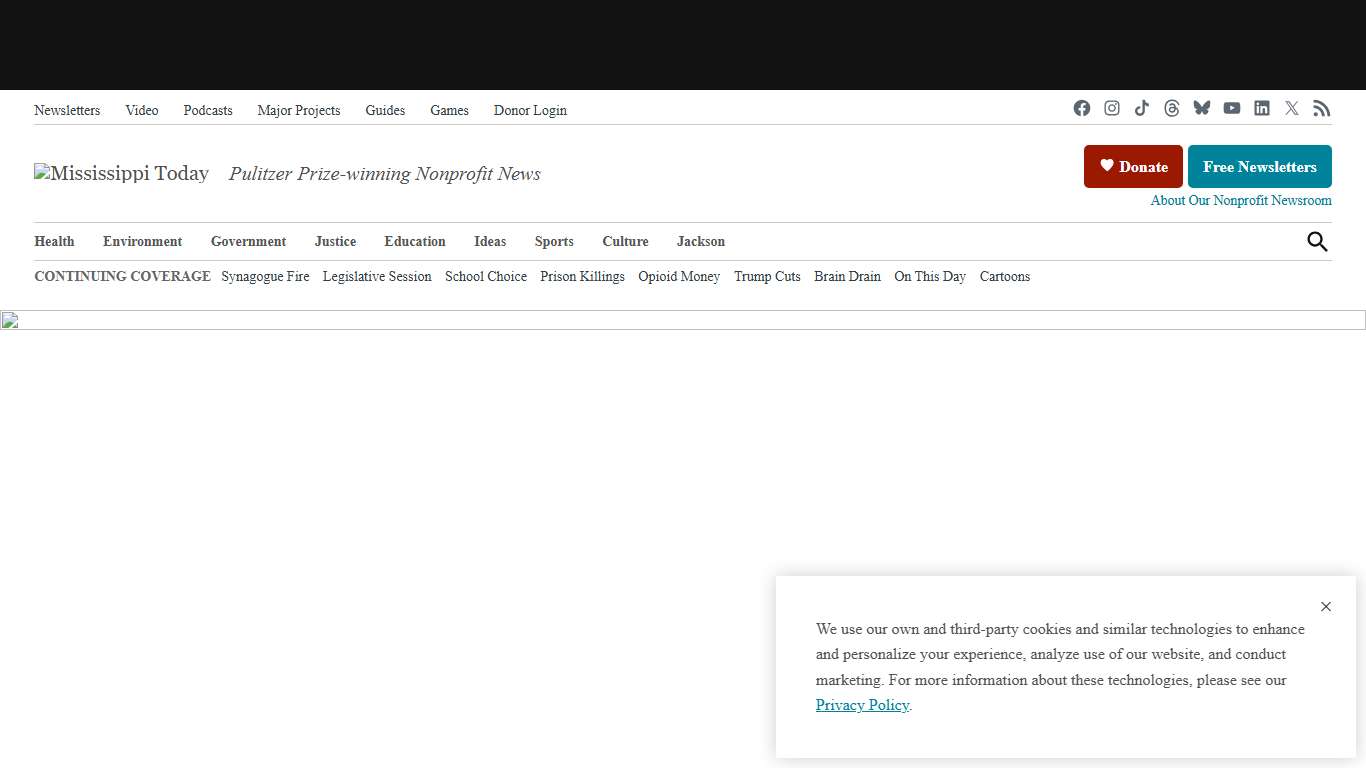The height and width of the screenshot is (768, 1366).
Task: Open the Privacy Policy link
Action: pyautogui.click(x=862, y=705)
